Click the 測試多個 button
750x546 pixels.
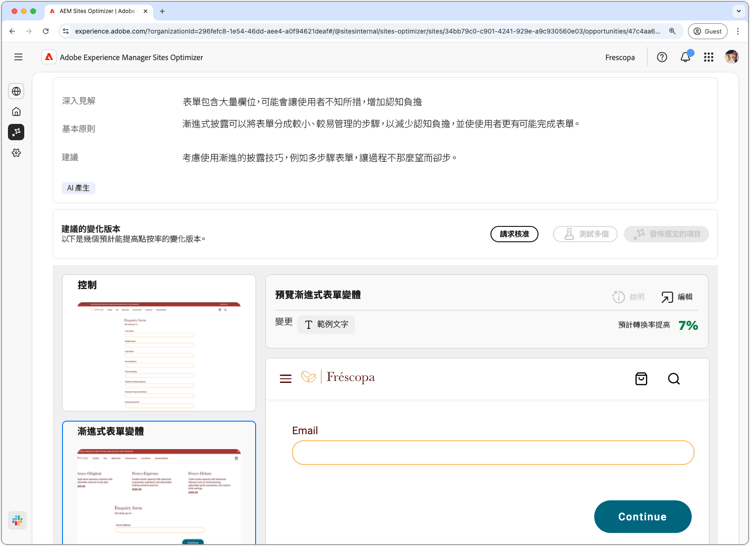(x=585, y=234)
